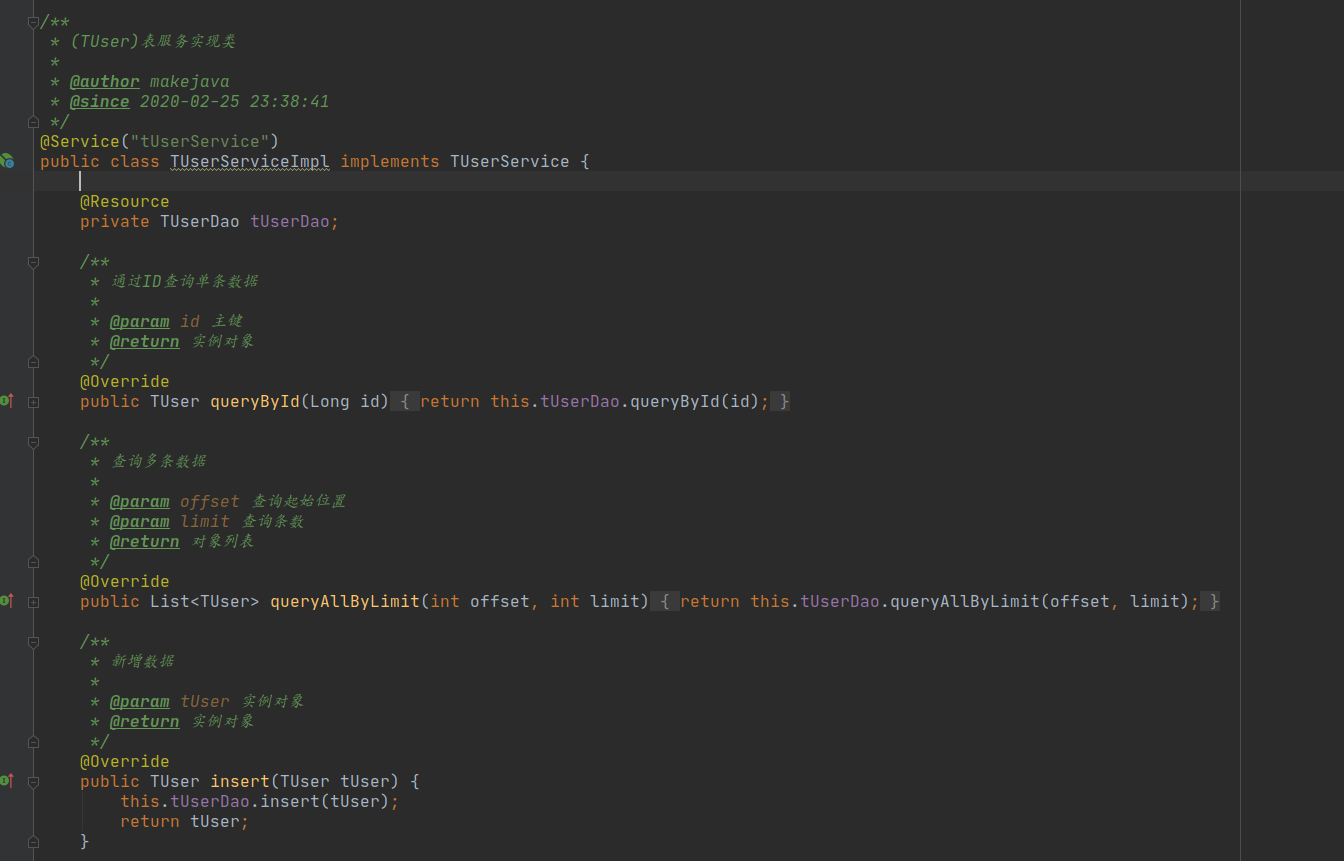Click the @Resource annotation

124,201
